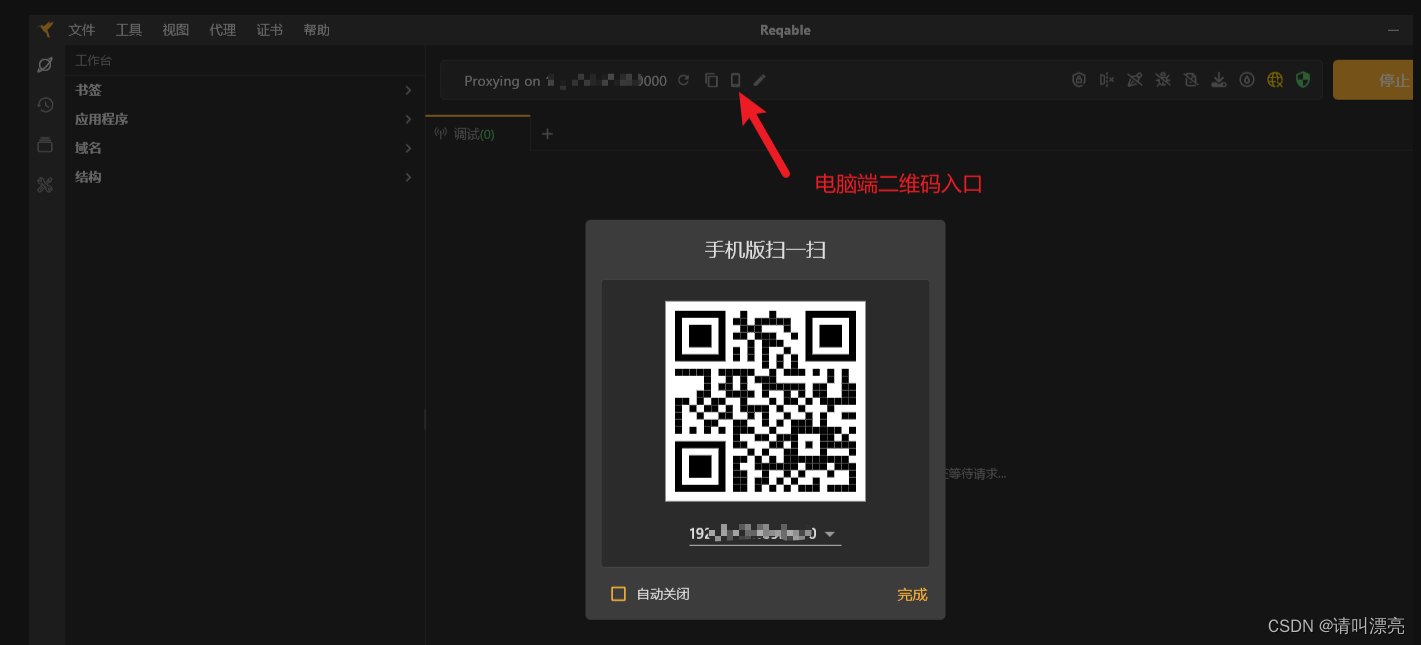Image resolution: width=1421 pixels, height=645 pixels.
Task: Click the refresh icon beside the proxy address
Action: (x=684, y=80)
